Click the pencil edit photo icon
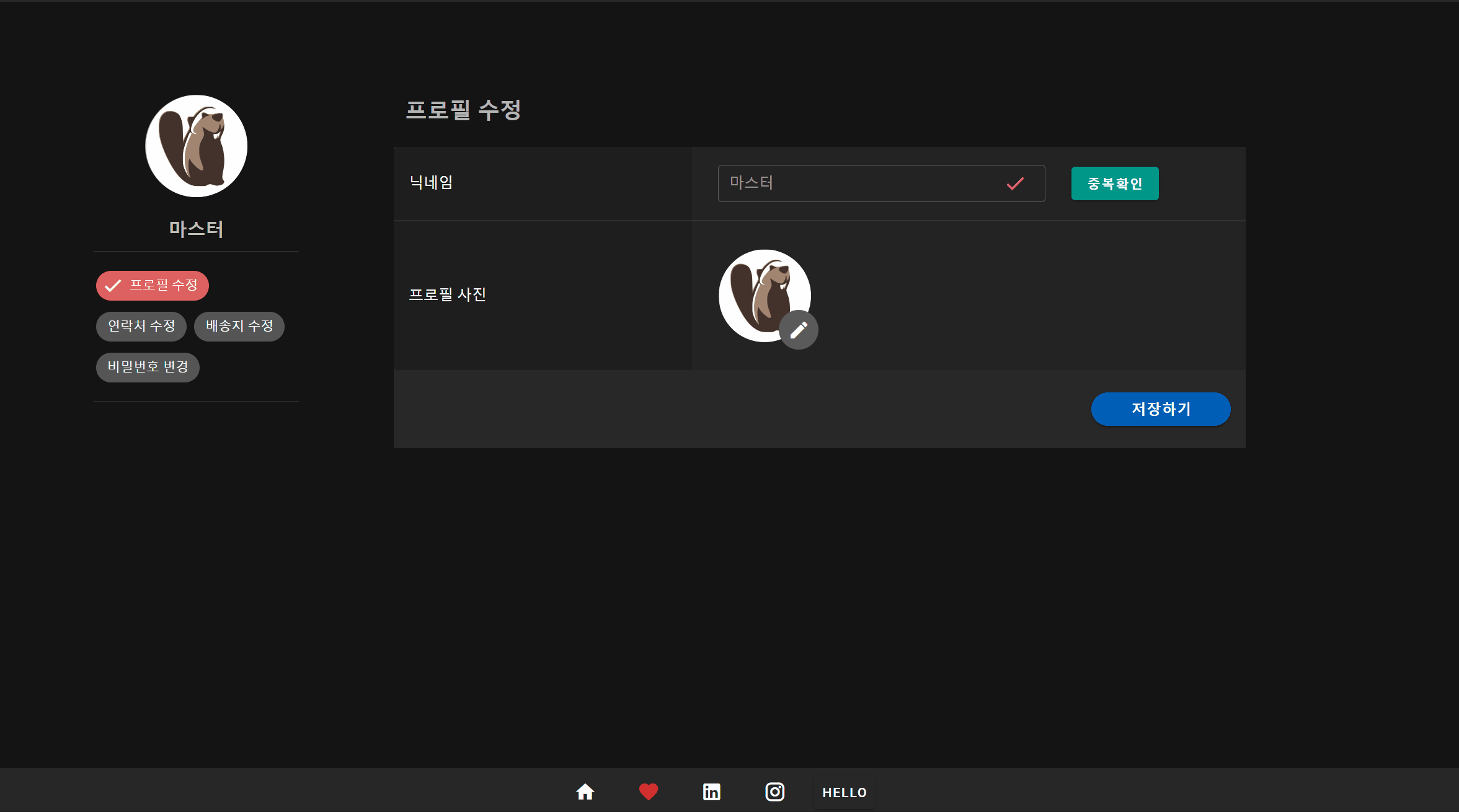1459x812 pixels. pyautogui.click(x=799, y=330)
